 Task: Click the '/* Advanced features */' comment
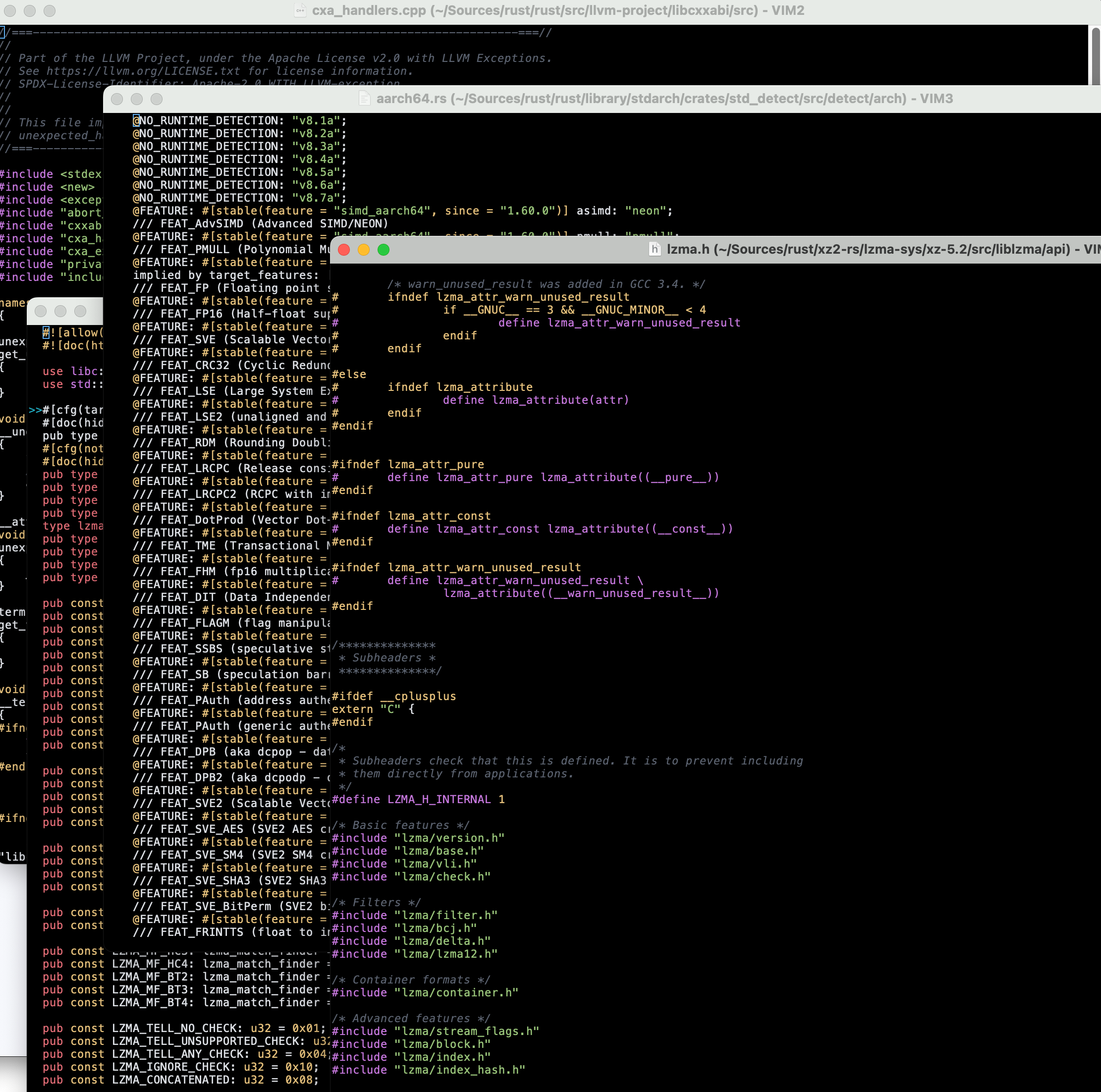pos(411,1018)
